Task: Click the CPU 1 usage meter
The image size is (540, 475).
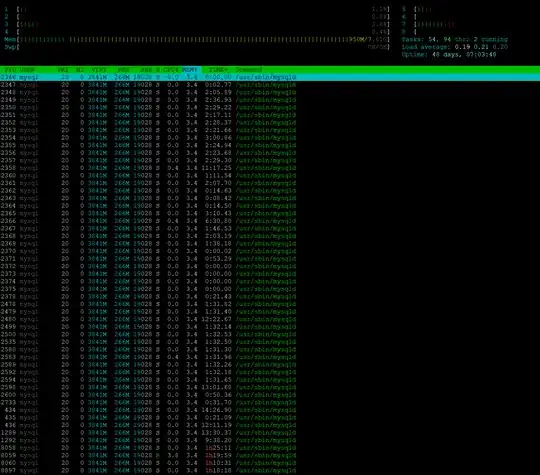Action: (x=197, y=9)
